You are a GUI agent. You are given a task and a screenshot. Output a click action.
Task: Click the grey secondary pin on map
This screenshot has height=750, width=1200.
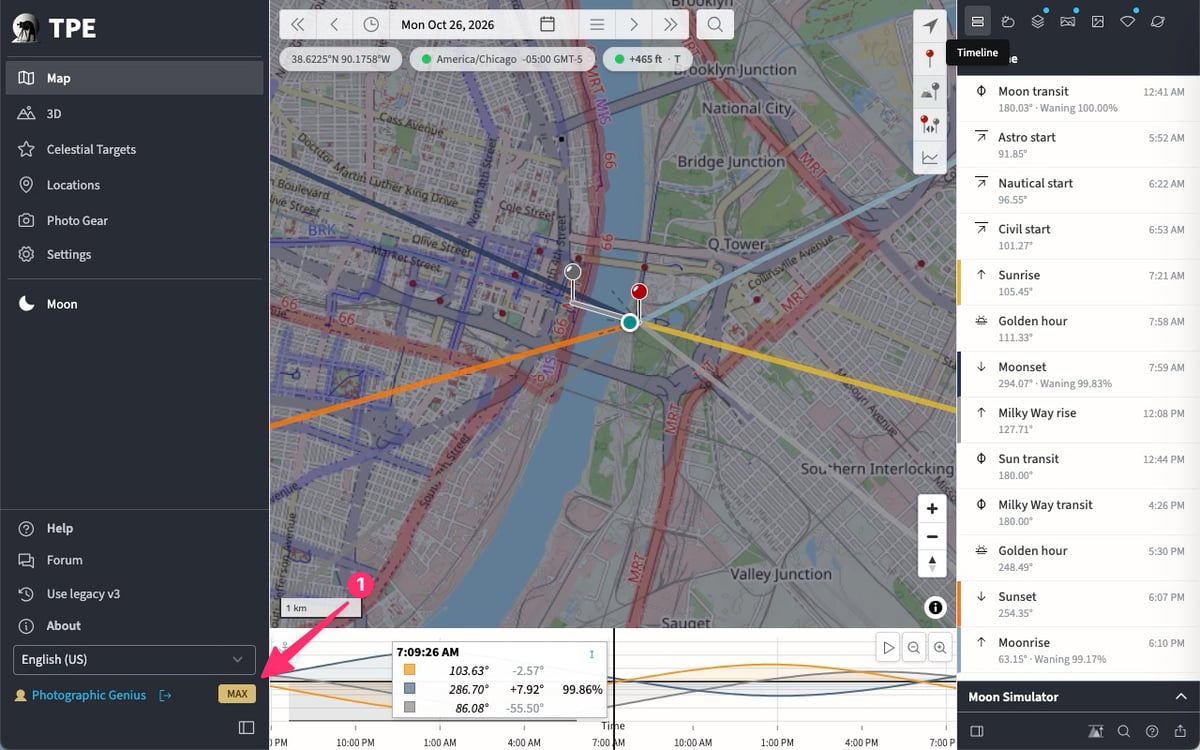(573, 272)
